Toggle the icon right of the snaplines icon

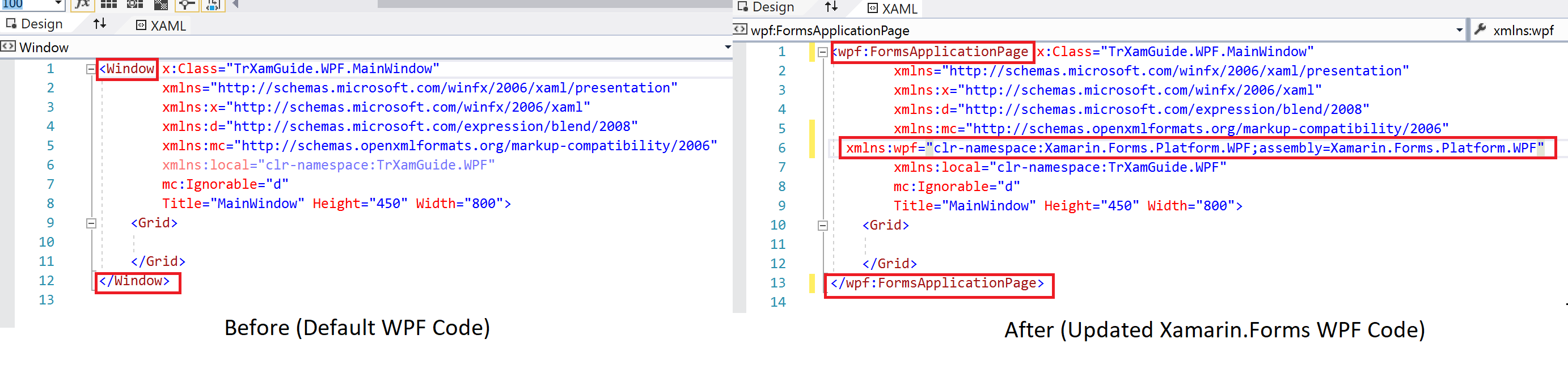coord(213,5)
